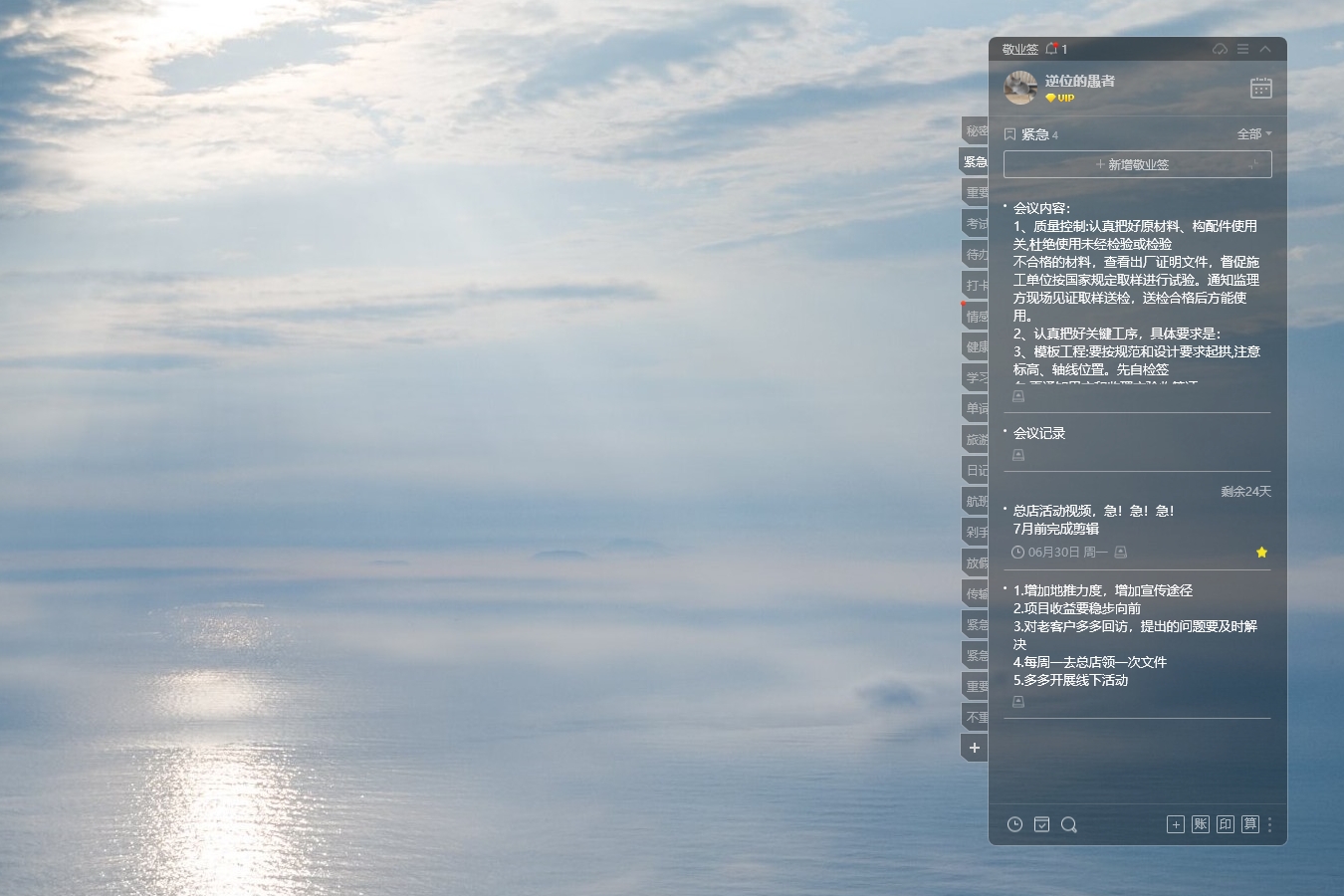This screenshot has height=896, width=1344.
Task: Switch to the 待办 category tab
Action: [976, 254]
